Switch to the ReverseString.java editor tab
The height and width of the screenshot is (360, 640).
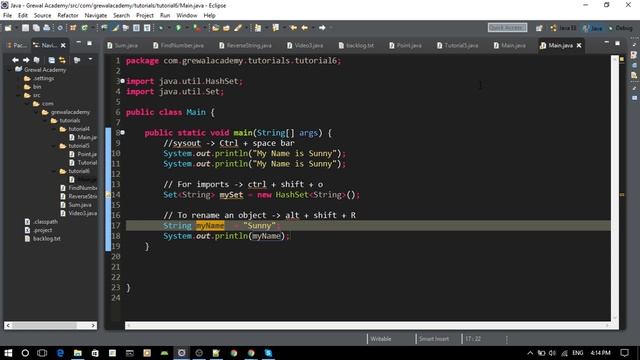245,45
